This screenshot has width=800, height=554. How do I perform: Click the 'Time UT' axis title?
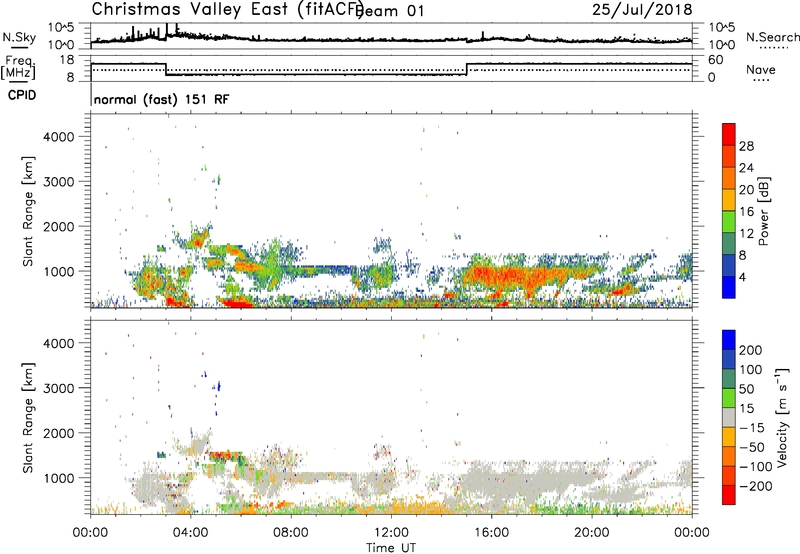[391, 547]
